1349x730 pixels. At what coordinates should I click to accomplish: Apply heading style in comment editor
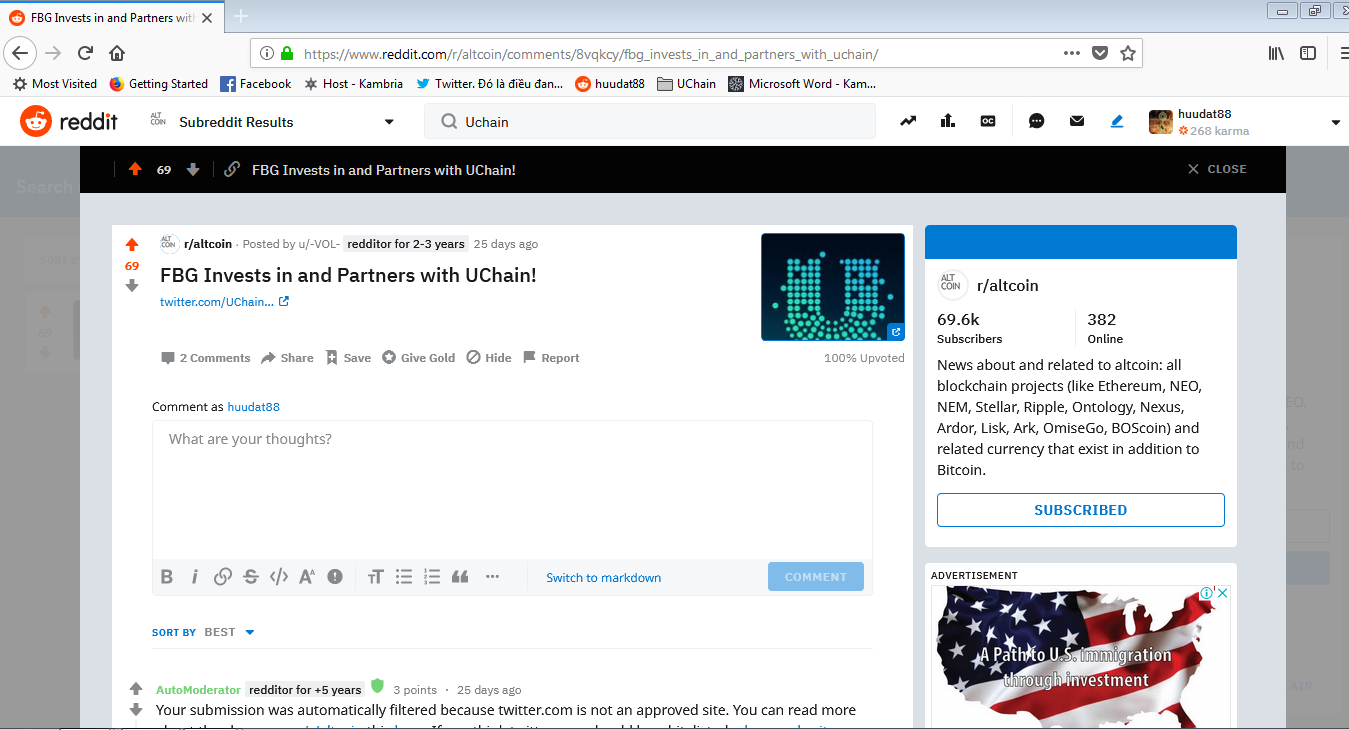376,576
